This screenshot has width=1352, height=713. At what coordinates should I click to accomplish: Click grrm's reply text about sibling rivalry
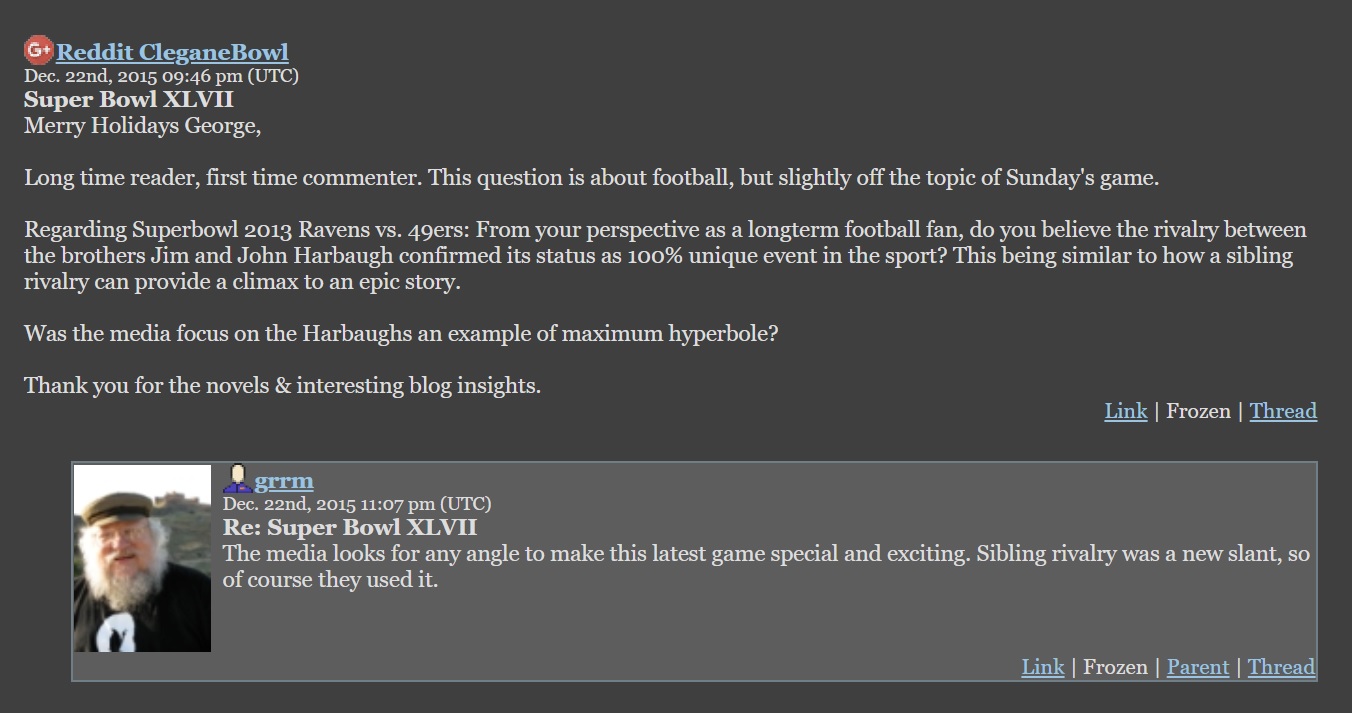pos(766,567)
